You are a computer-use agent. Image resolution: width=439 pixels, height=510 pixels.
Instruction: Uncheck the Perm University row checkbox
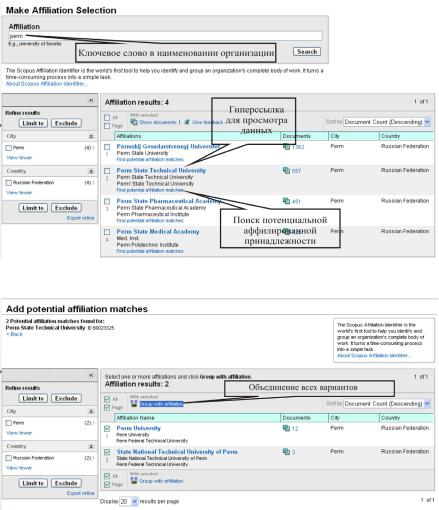point(107,429)
